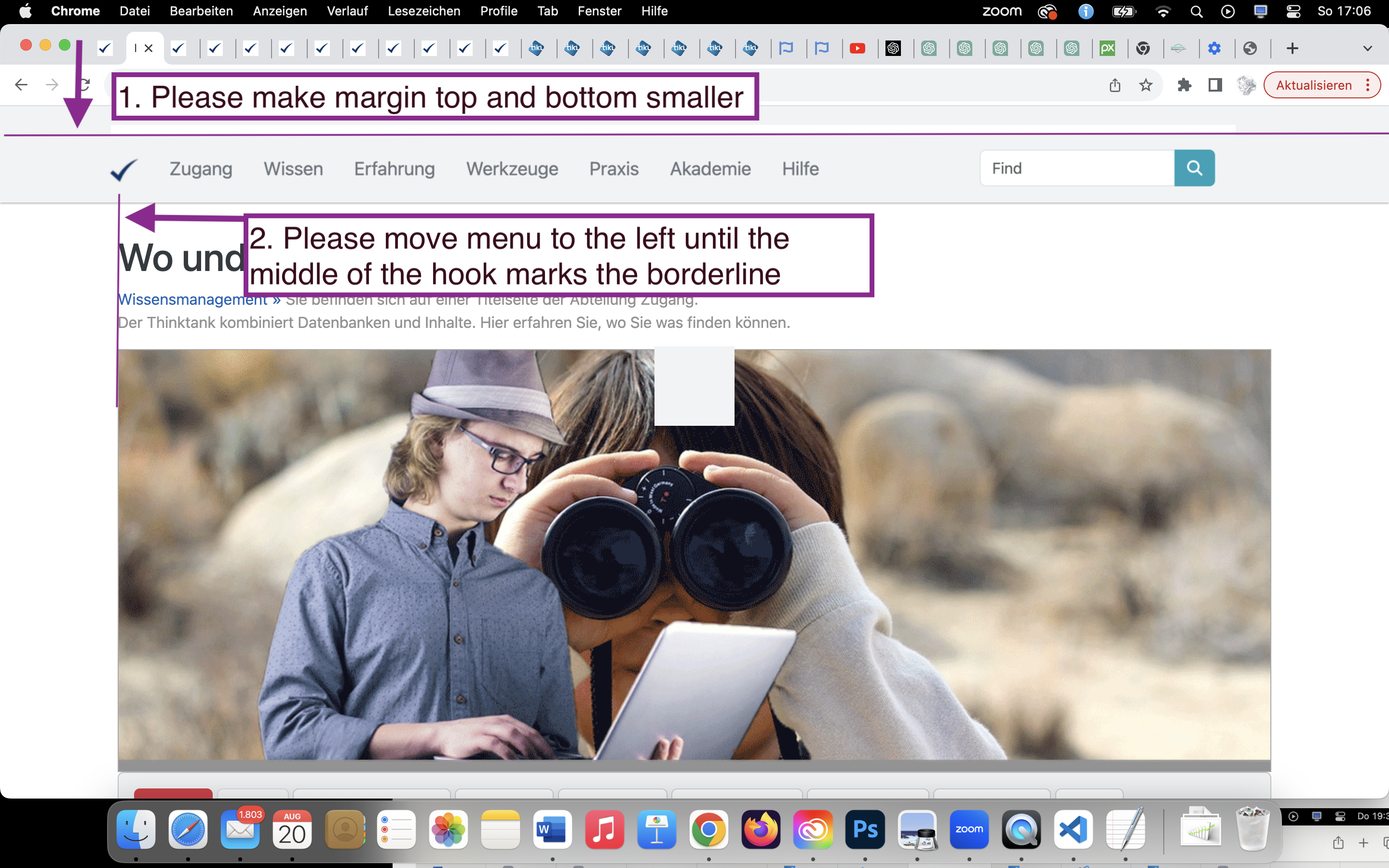
Task: Open new tab with plus button
Action: click(x=1292, y=48)
